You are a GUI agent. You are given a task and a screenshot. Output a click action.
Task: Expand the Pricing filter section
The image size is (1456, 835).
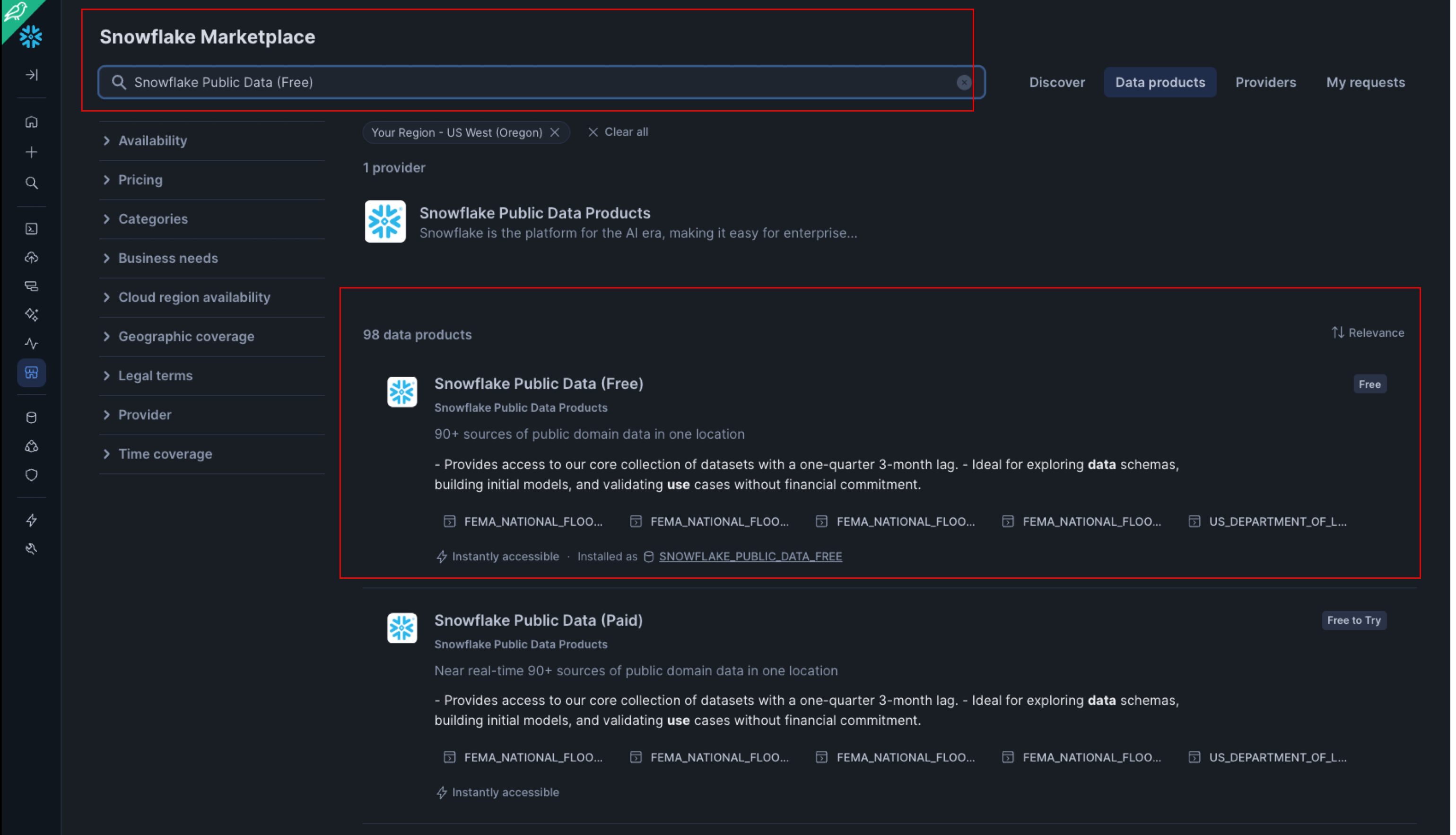(x=140, y=180)
